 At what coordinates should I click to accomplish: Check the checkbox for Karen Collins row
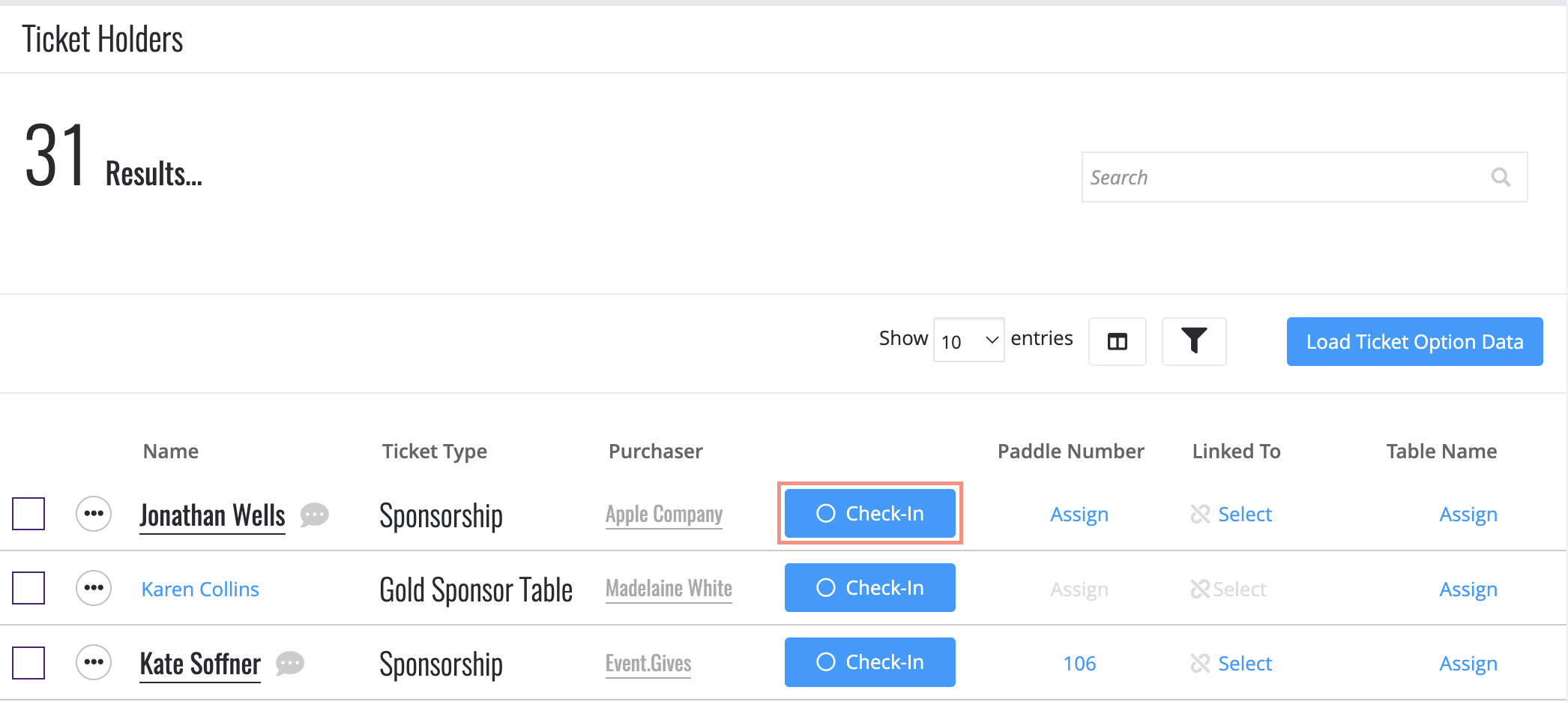click(x=28, y=588)
